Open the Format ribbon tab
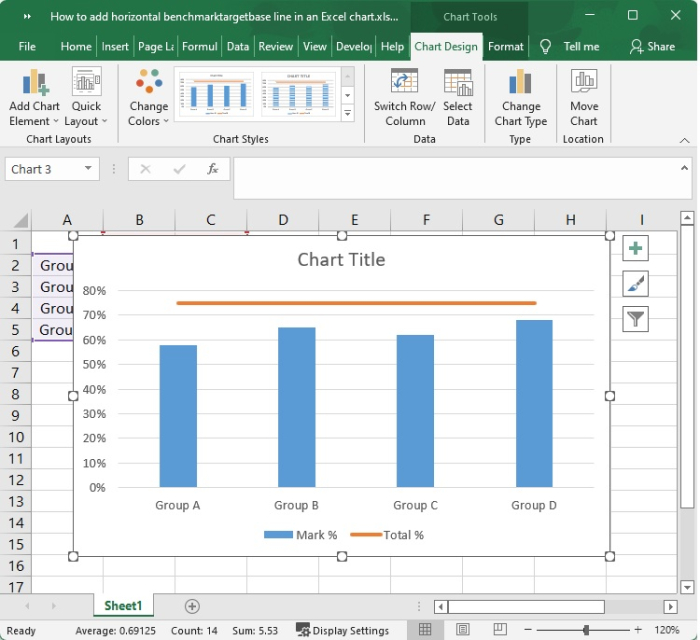Viewport: 700px width, 640px height. 505,46
